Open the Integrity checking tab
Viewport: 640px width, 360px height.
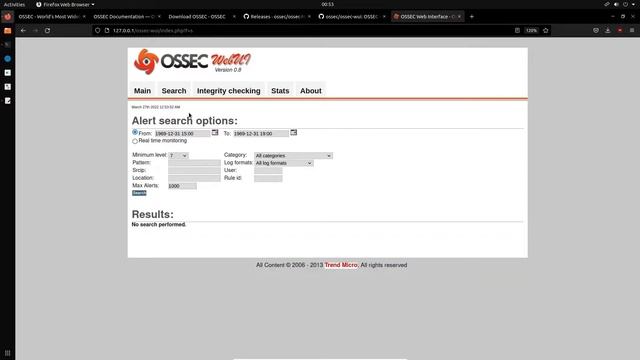coord(229,91)
